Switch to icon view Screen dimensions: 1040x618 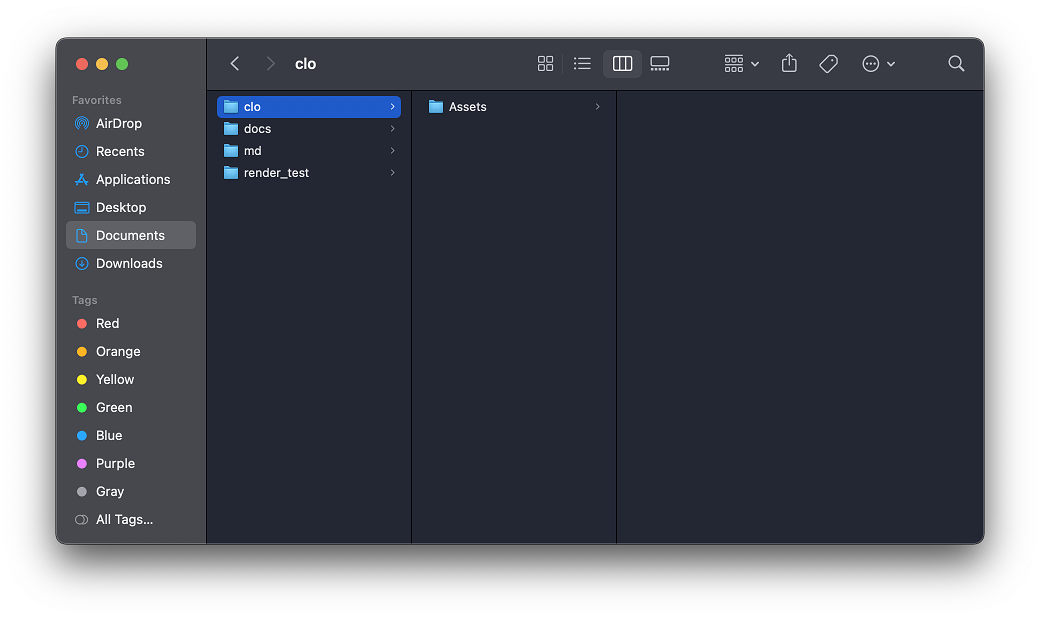(545, 63)
